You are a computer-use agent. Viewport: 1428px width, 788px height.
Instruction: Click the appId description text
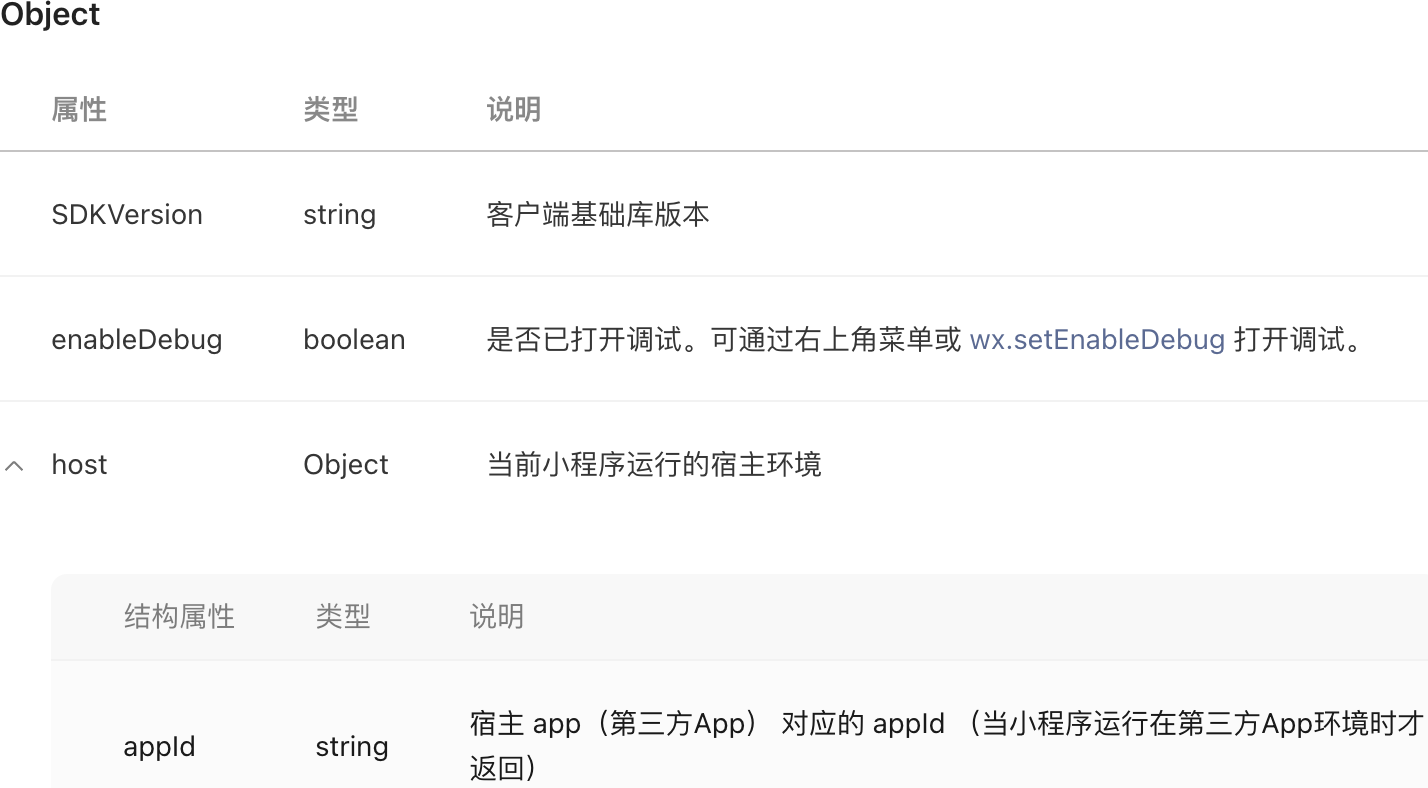947,746
